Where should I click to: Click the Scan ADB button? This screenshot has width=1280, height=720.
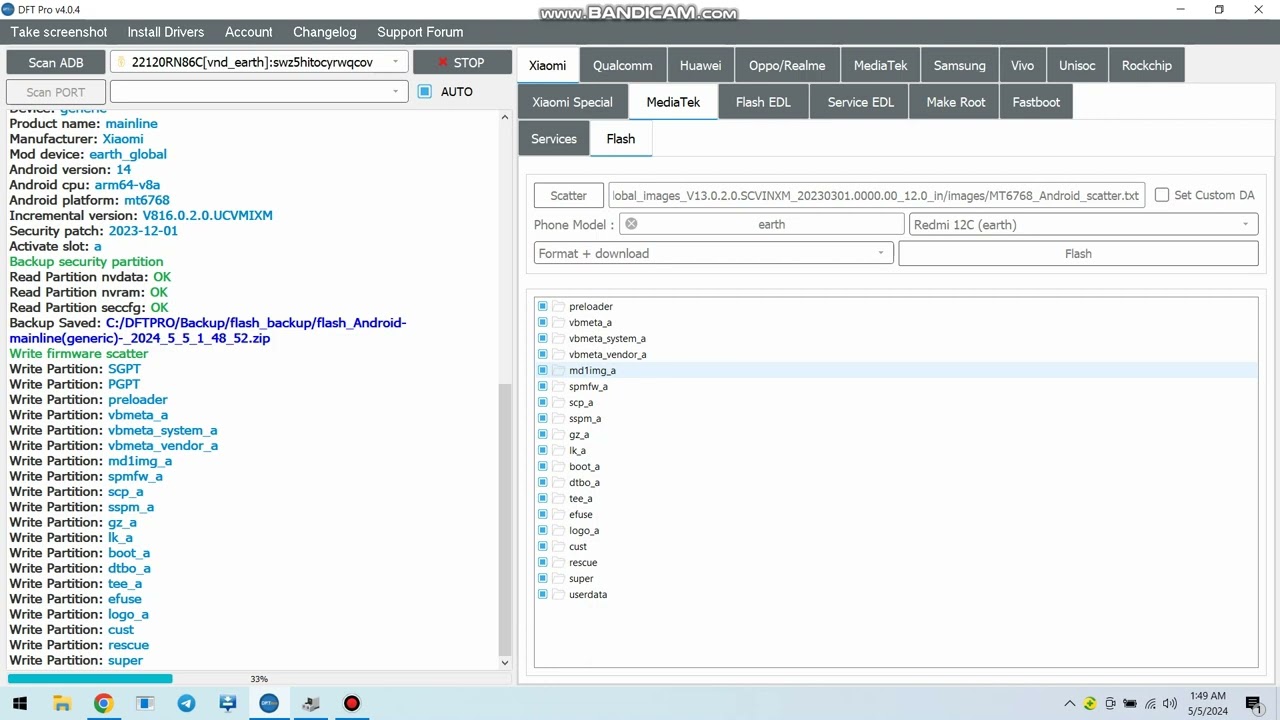tap(56, 62)
